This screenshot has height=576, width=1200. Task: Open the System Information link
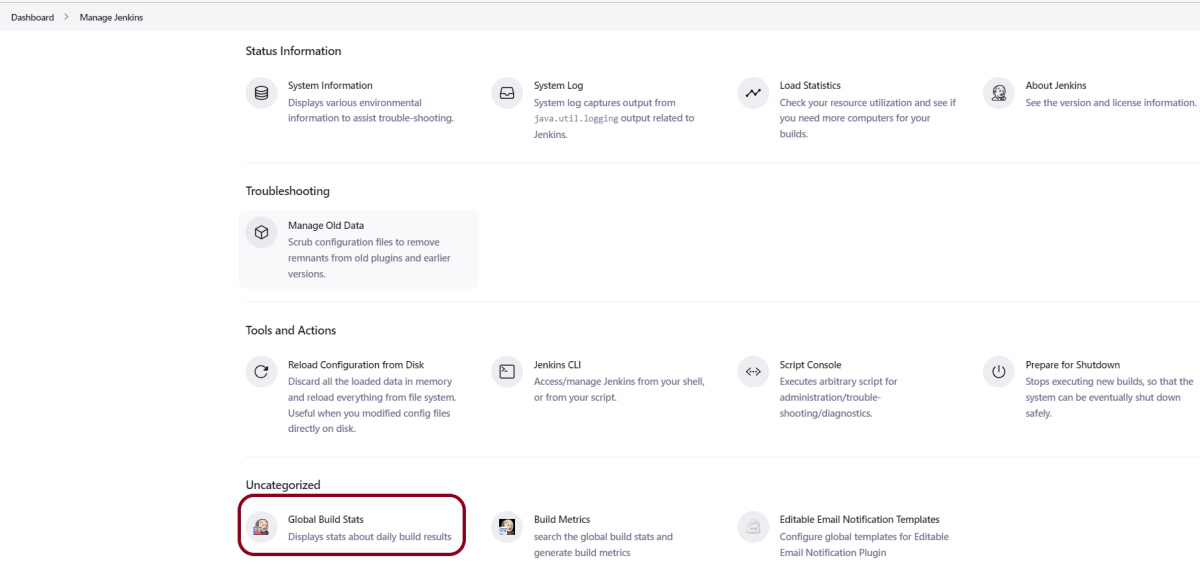click(330, 86)
